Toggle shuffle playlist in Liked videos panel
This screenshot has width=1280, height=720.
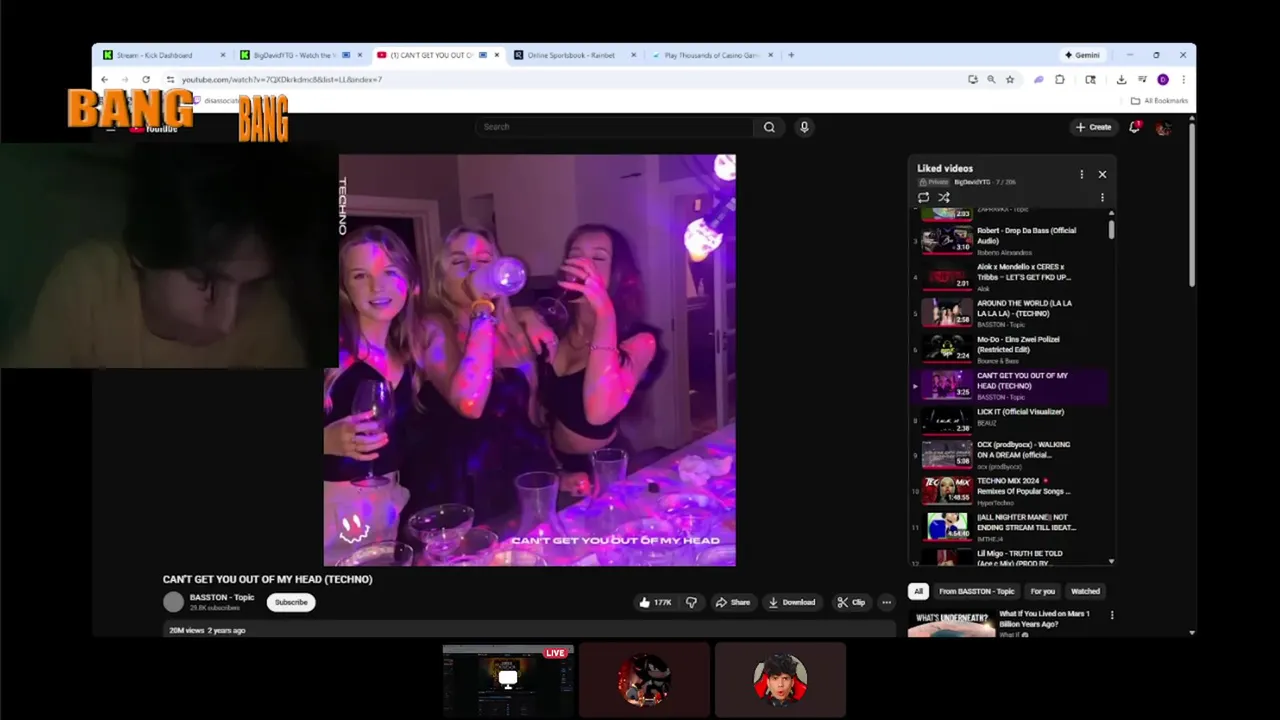point(944,198)
